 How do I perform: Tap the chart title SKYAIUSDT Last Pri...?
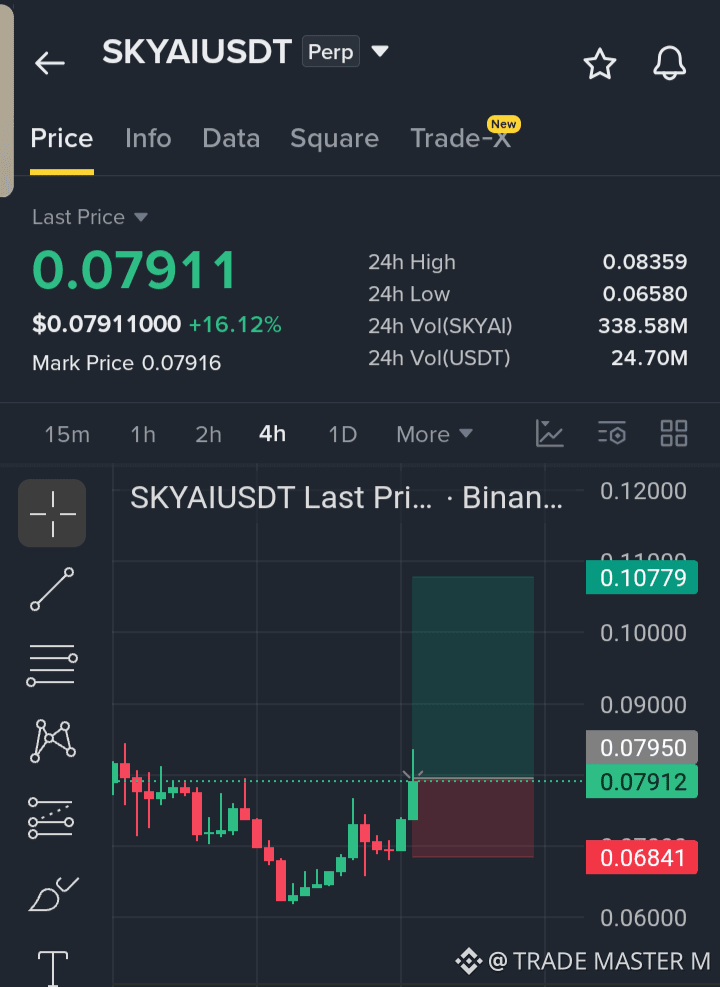point(281,498)
